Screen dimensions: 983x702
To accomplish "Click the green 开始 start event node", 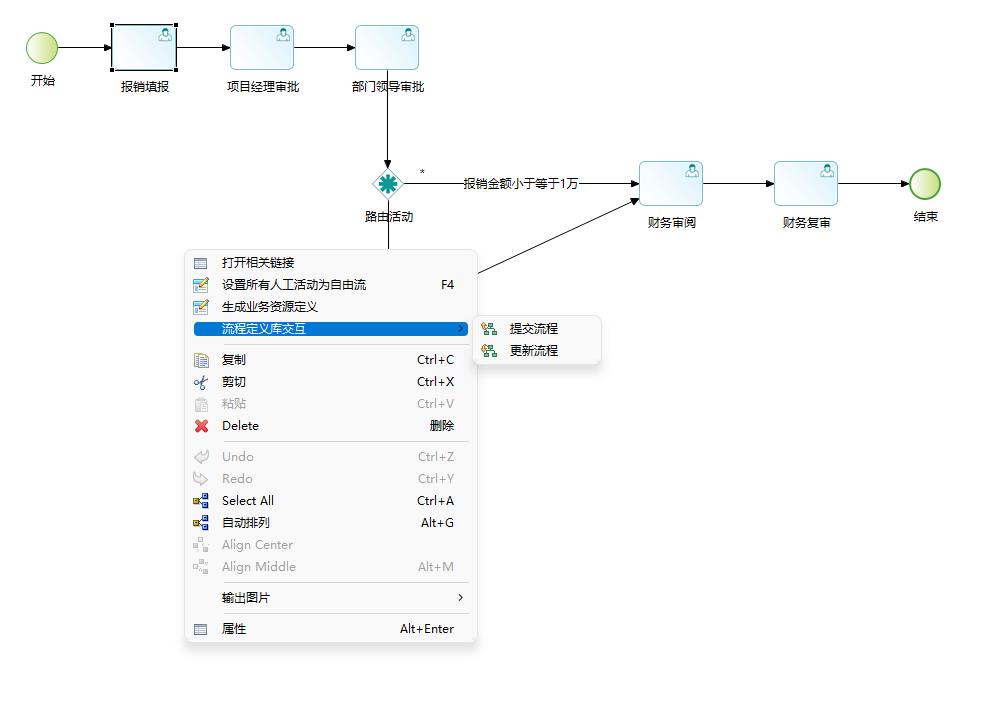I will (x=42, y=47).
